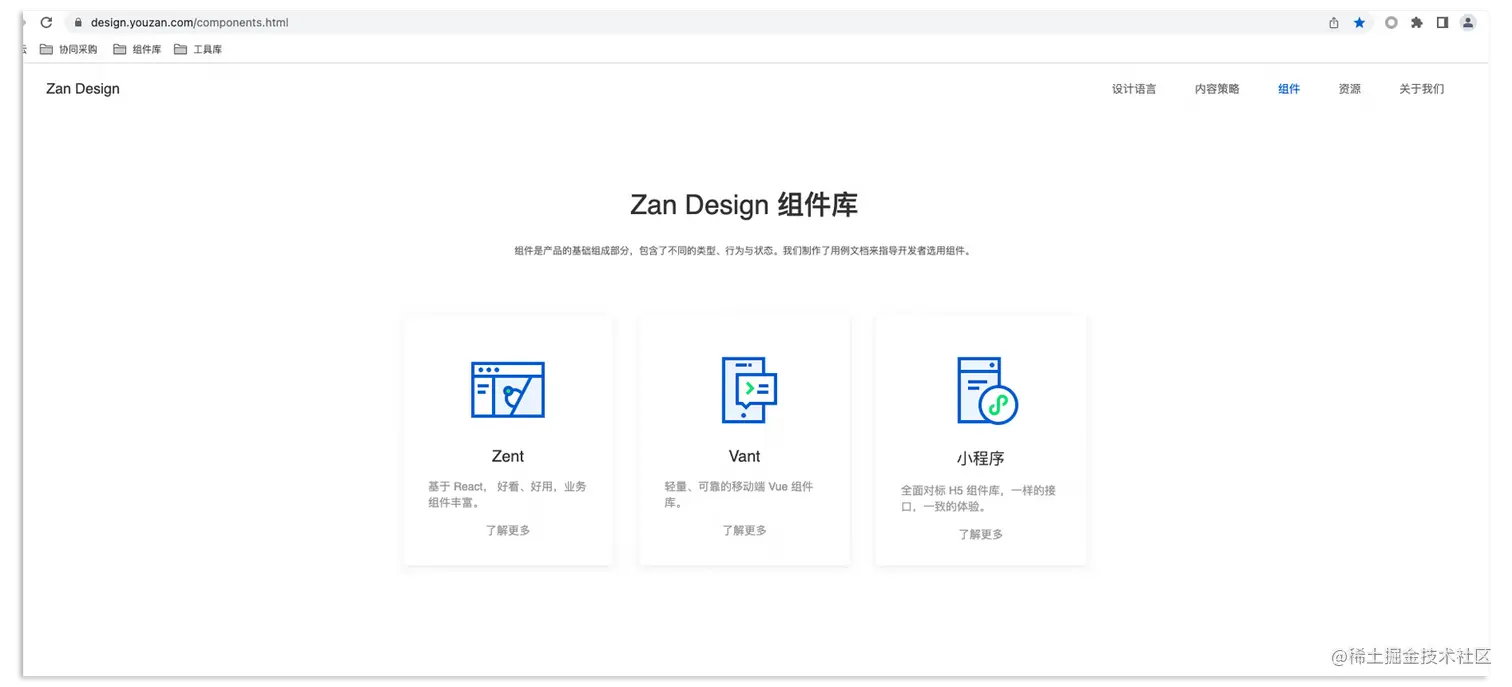Click the intro sentence under the heading
Screen dimensions: 1512x687
click(x=744, y=251)
